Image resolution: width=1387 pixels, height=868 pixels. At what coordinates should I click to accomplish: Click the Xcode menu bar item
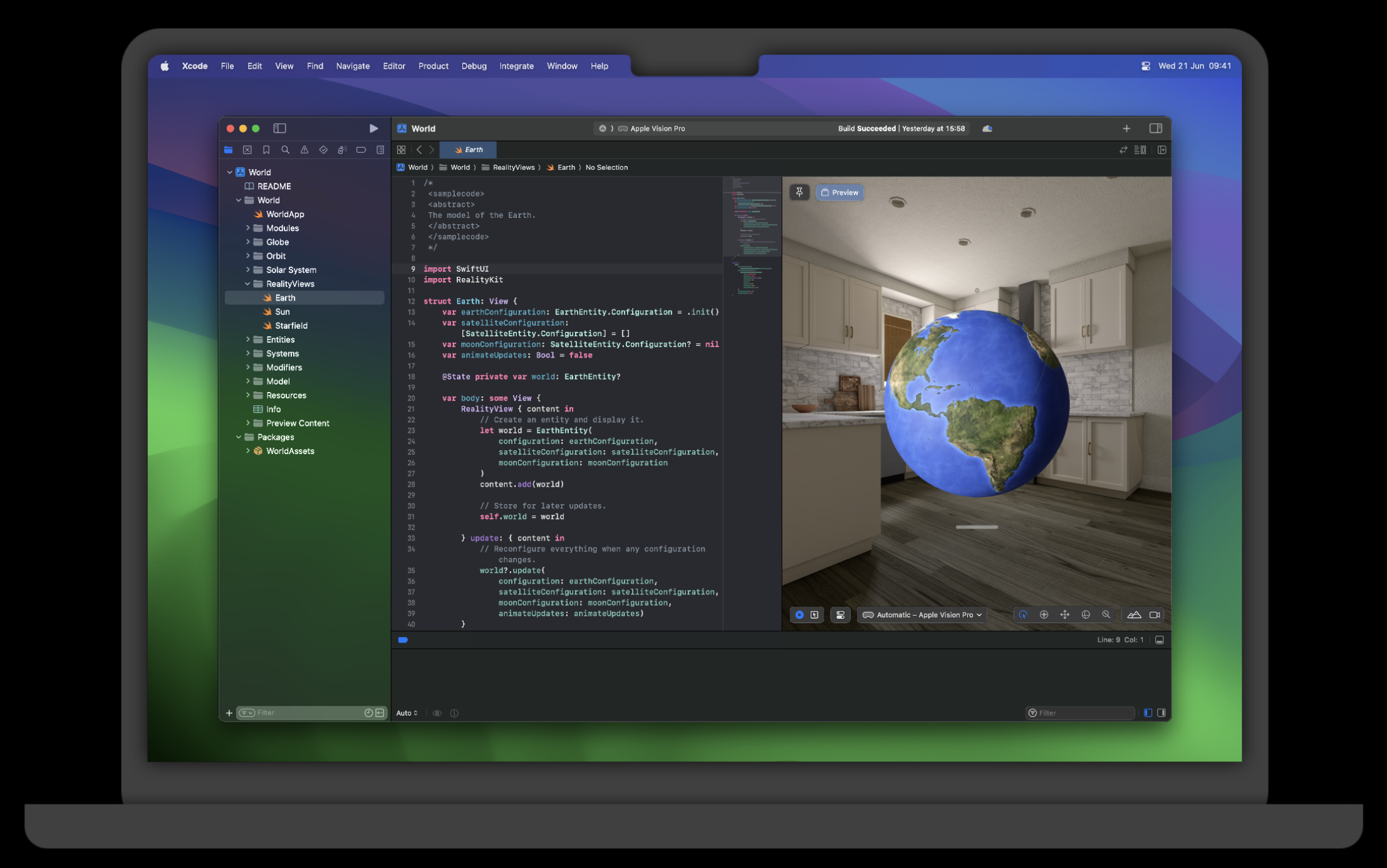(195, 66)
